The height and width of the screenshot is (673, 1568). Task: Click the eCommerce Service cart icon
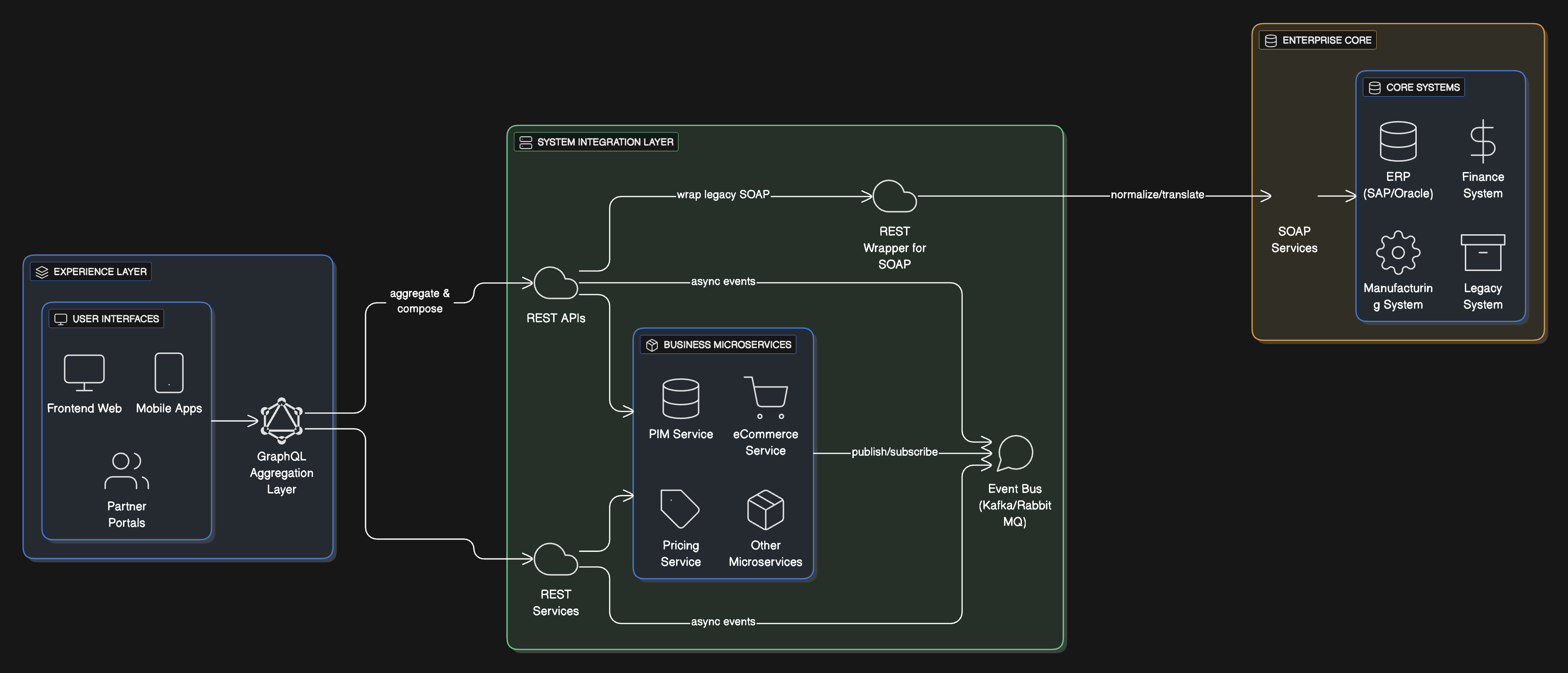pos(766,398)
